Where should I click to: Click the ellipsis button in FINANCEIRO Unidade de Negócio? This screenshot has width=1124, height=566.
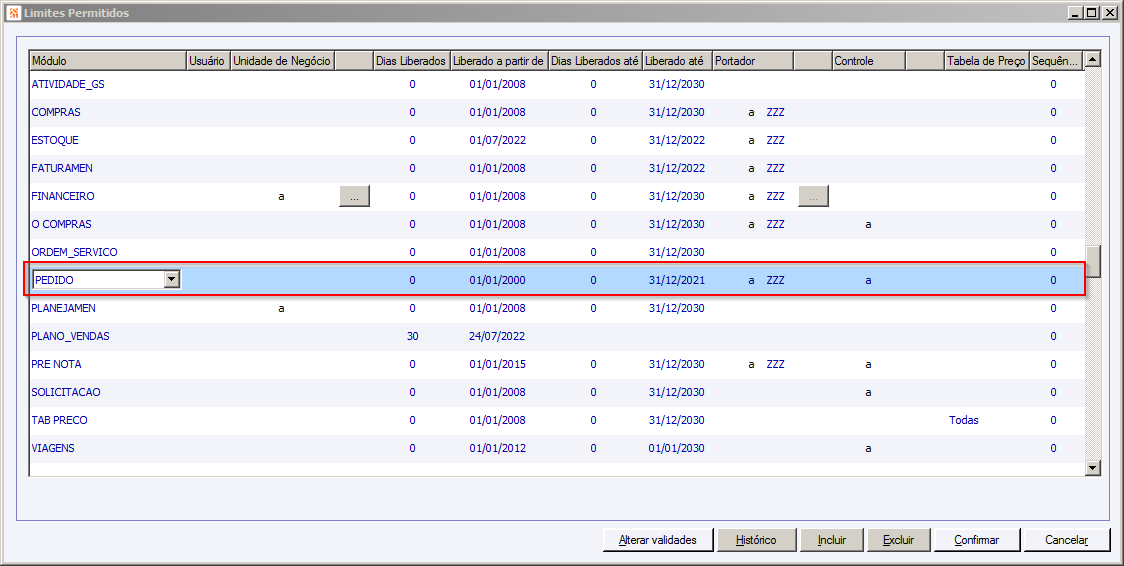tap(354, 196)
